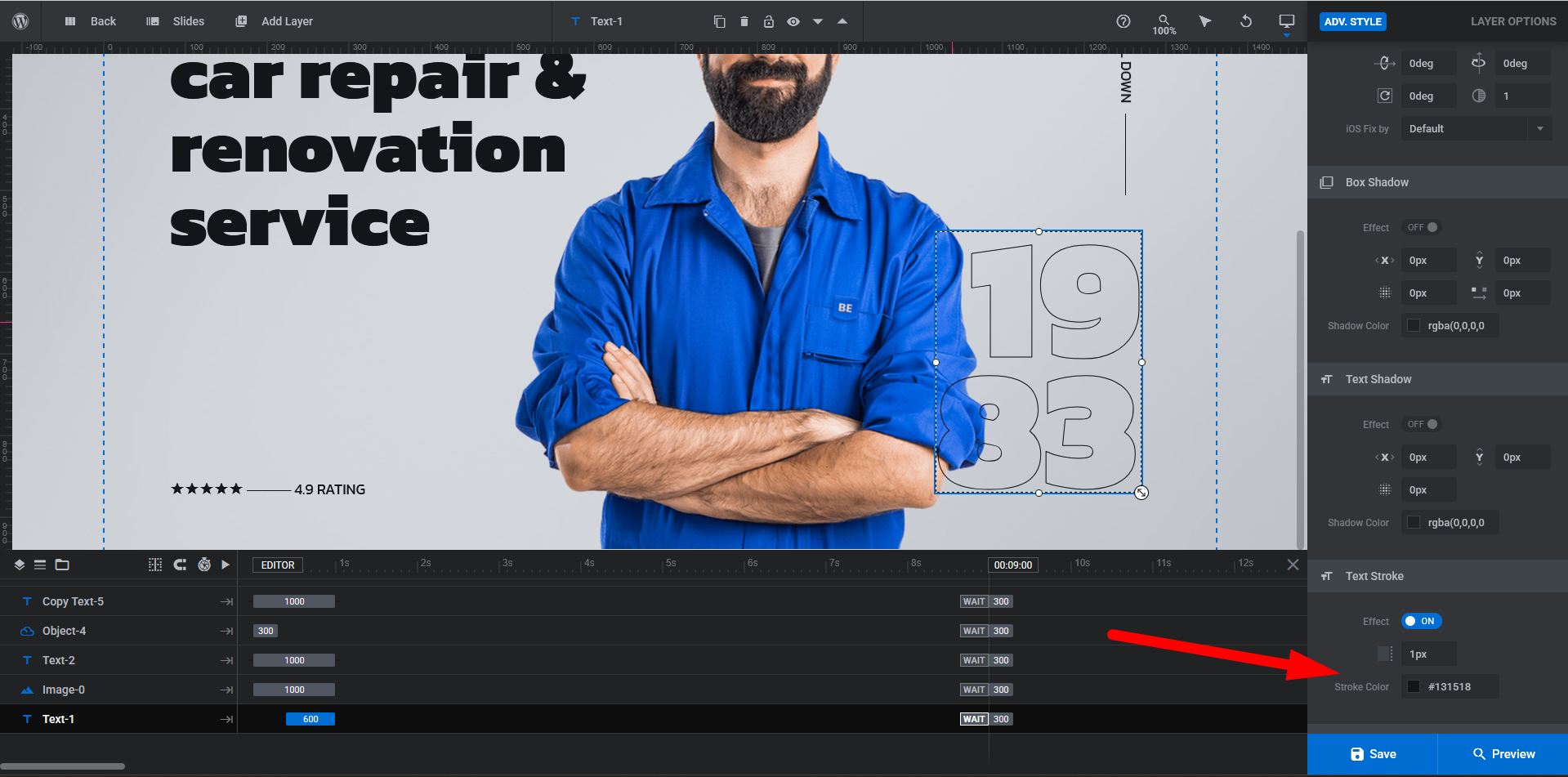The height and width of the screenshot is (777, 1568).
Task: Click the magnet snap icon in timeline
Action: click(180, 565)
